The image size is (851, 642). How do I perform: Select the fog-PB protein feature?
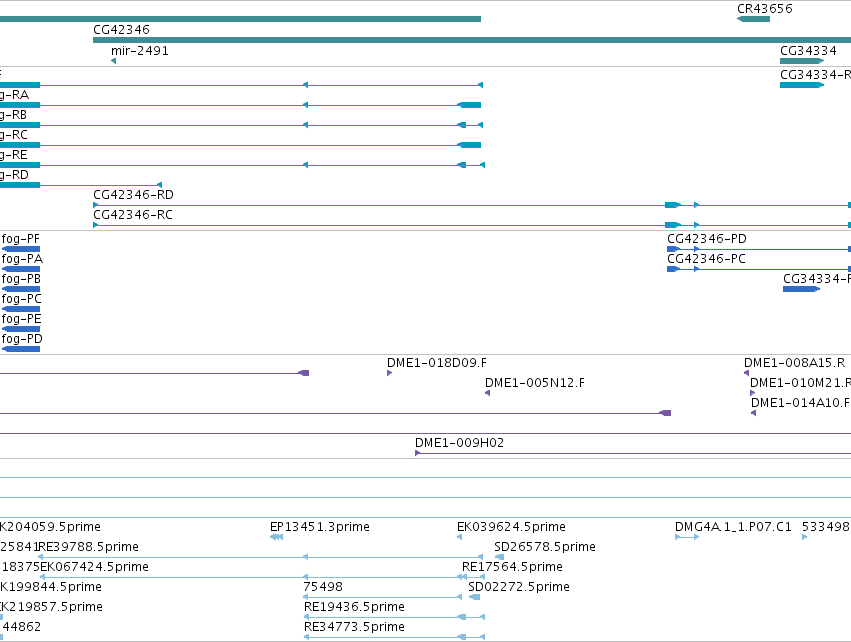(21, 289)
